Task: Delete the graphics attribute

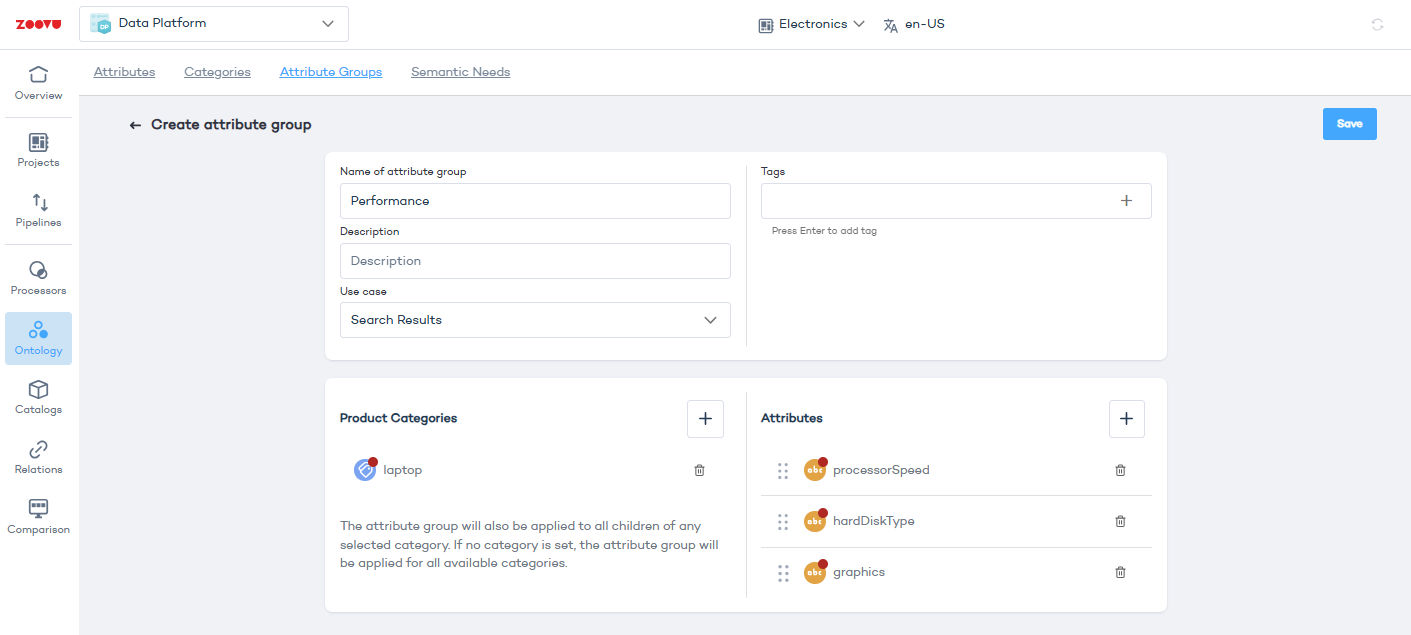Action: pos(1120,572)
